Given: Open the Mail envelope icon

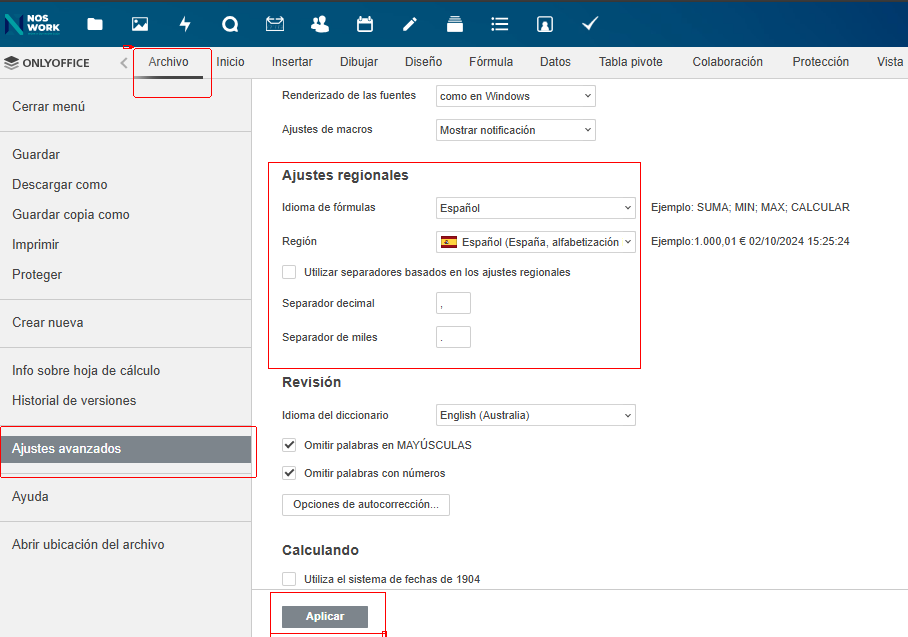Looking at the screenshot, I should point(274,24).
